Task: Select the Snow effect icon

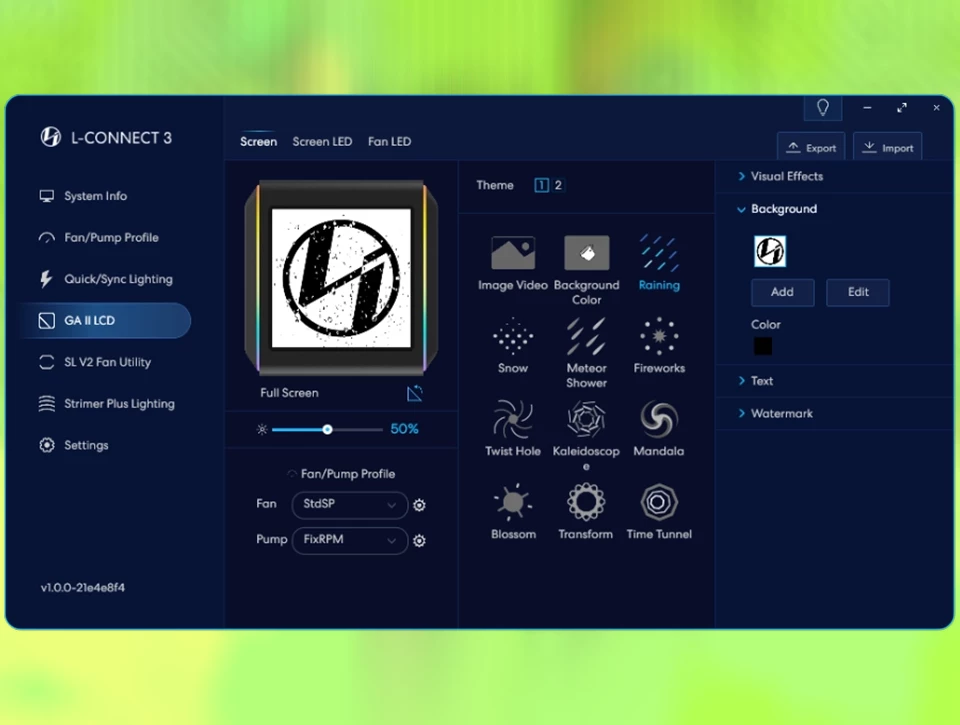Action: [x=513, y=337]
